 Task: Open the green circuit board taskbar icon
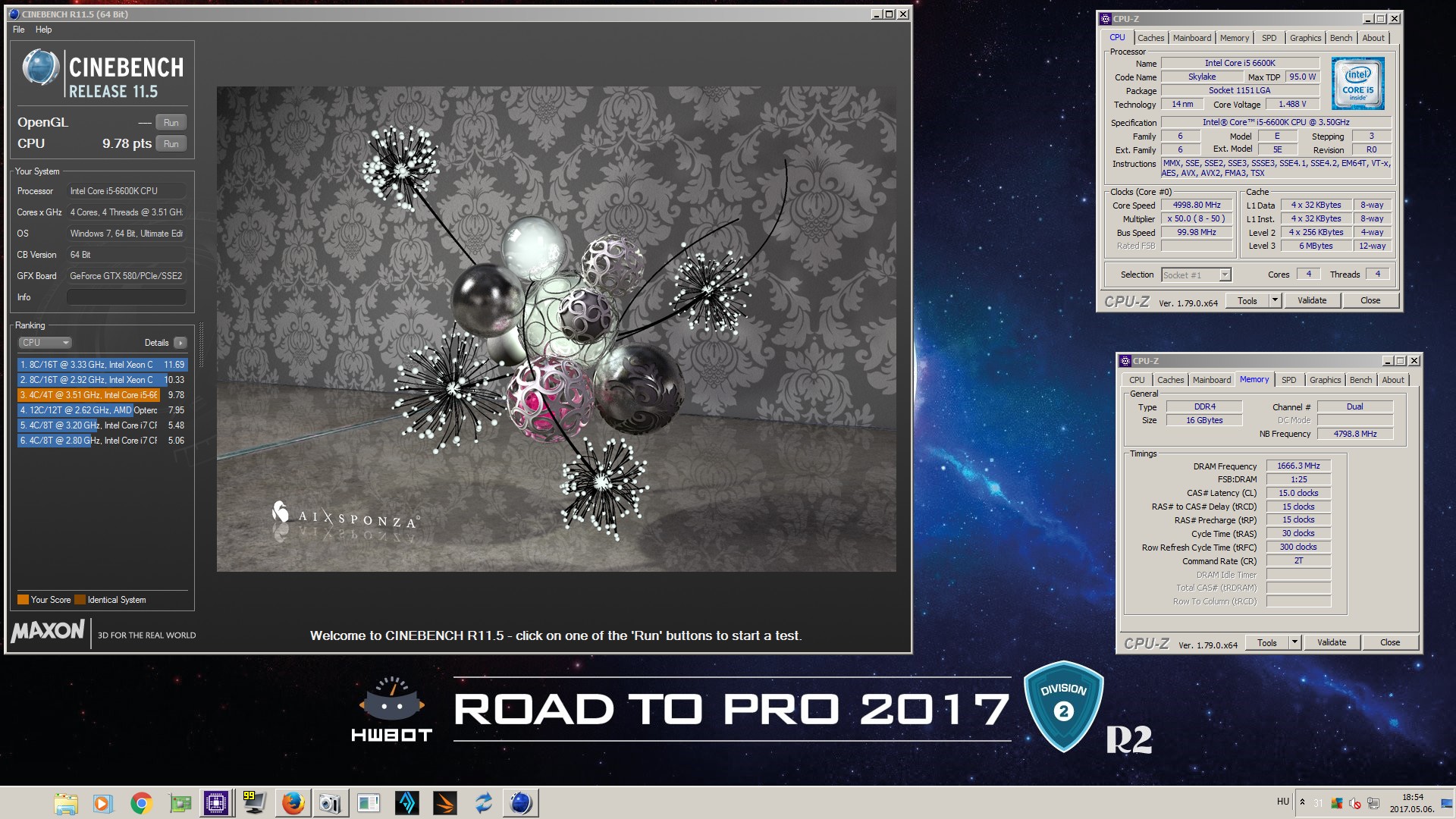pos(180,803)
